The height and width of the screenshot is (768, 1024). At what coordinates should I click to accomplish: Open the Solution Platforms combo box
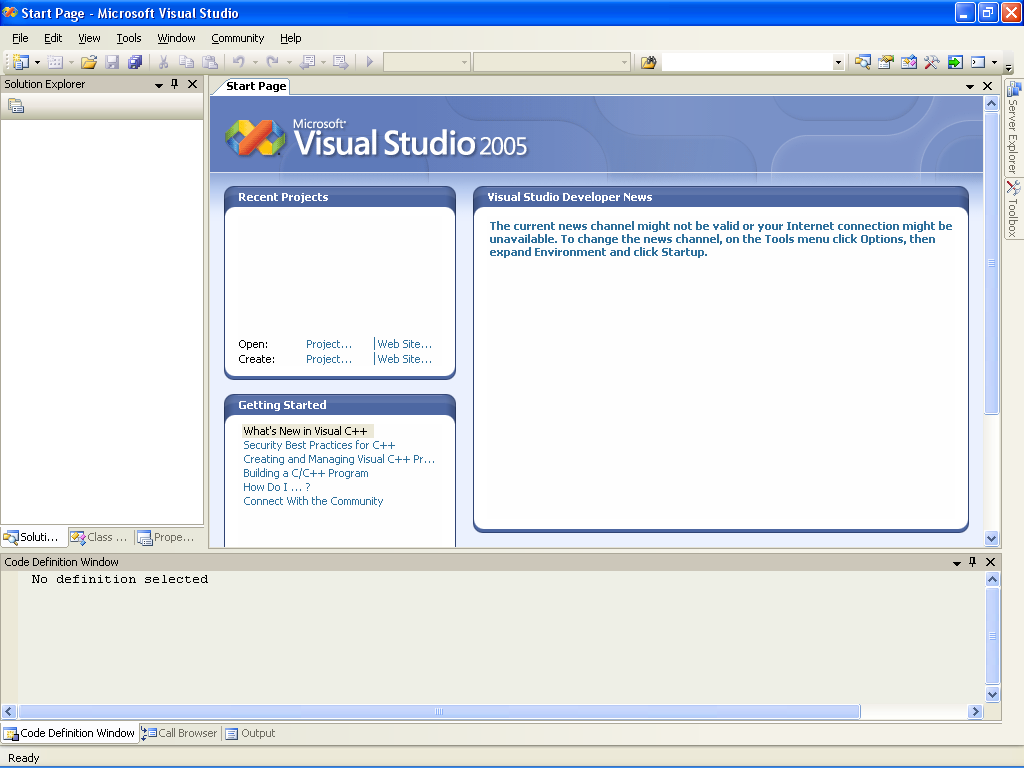click(552, 62)
